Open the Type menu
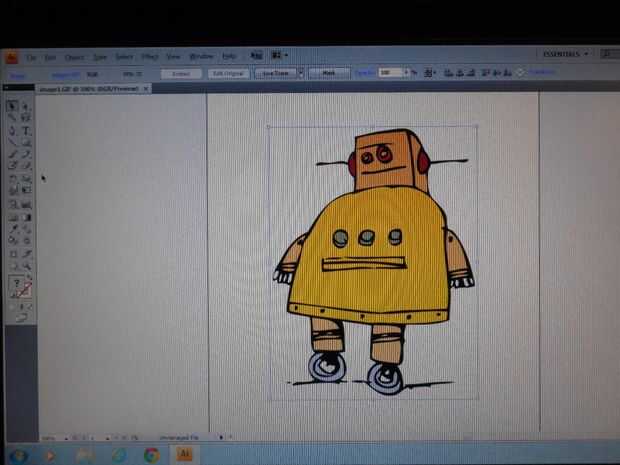The image size is (620, 465). tap(100, 58)
